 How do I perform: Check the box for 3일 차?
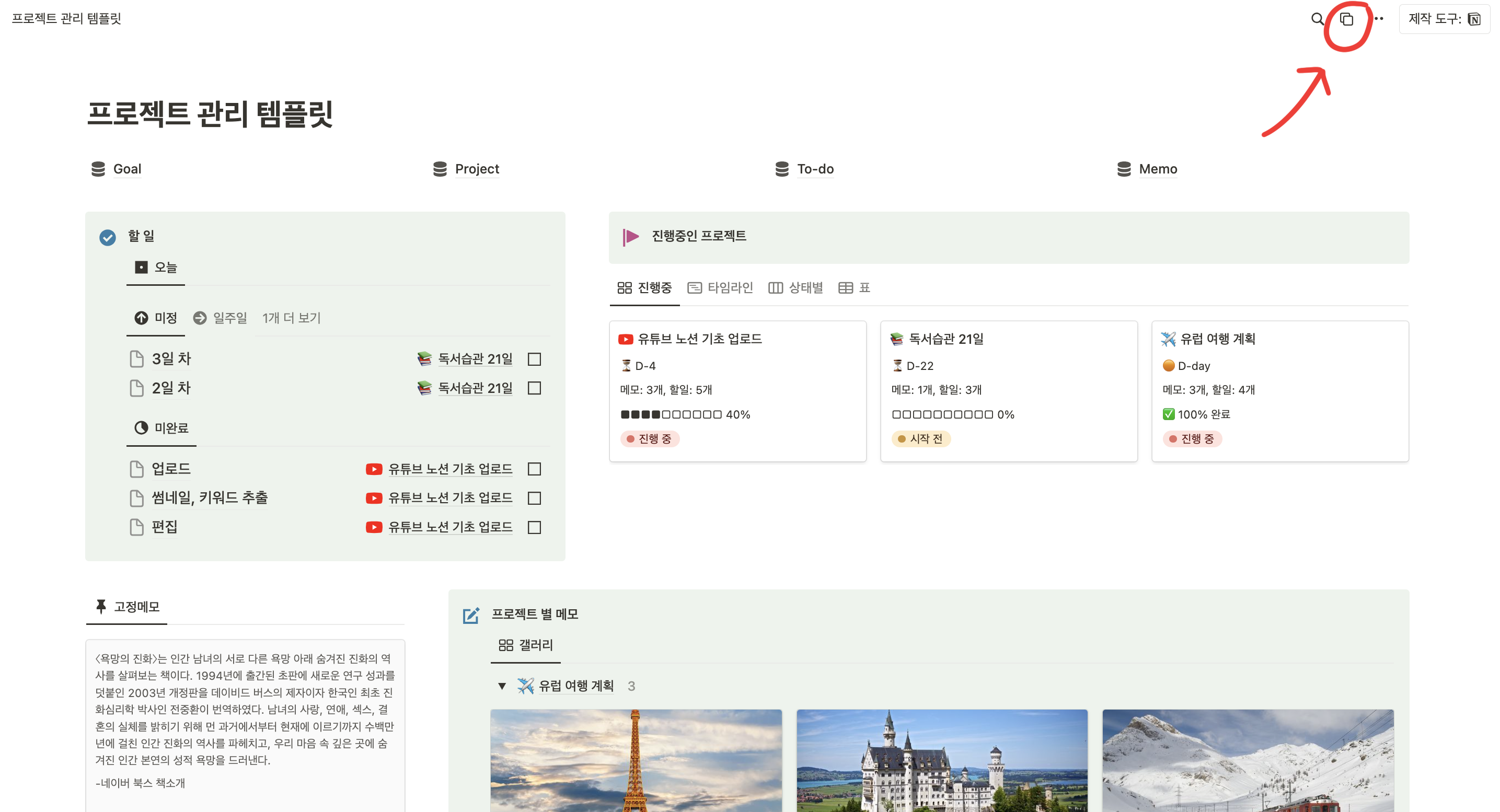pos(534,359)
